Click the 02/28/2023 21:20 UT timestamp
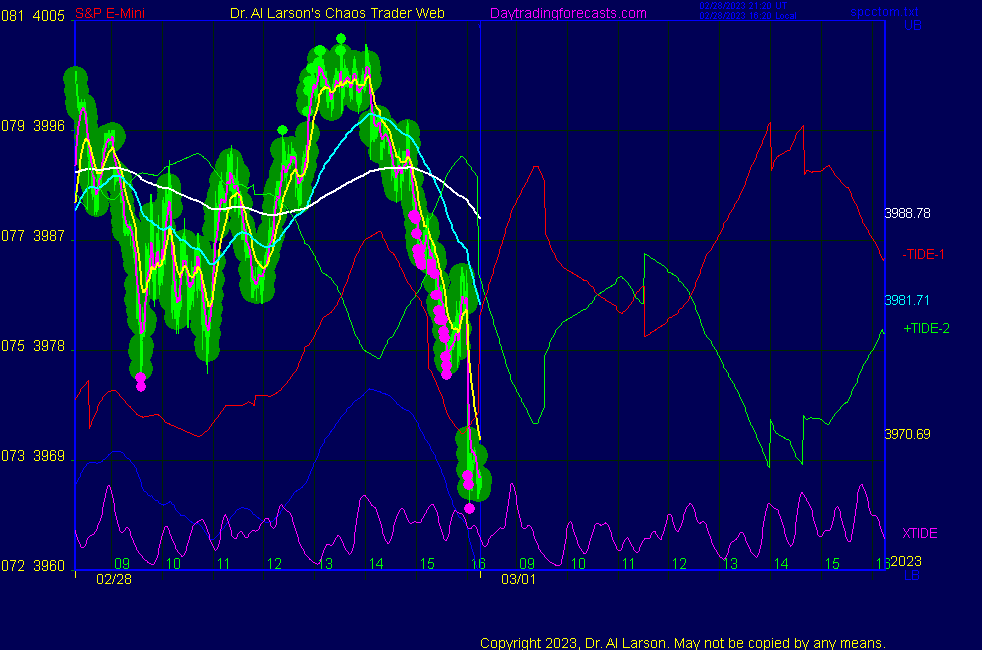The height and width of the screenshot is (650, 982). coord(743,6)
